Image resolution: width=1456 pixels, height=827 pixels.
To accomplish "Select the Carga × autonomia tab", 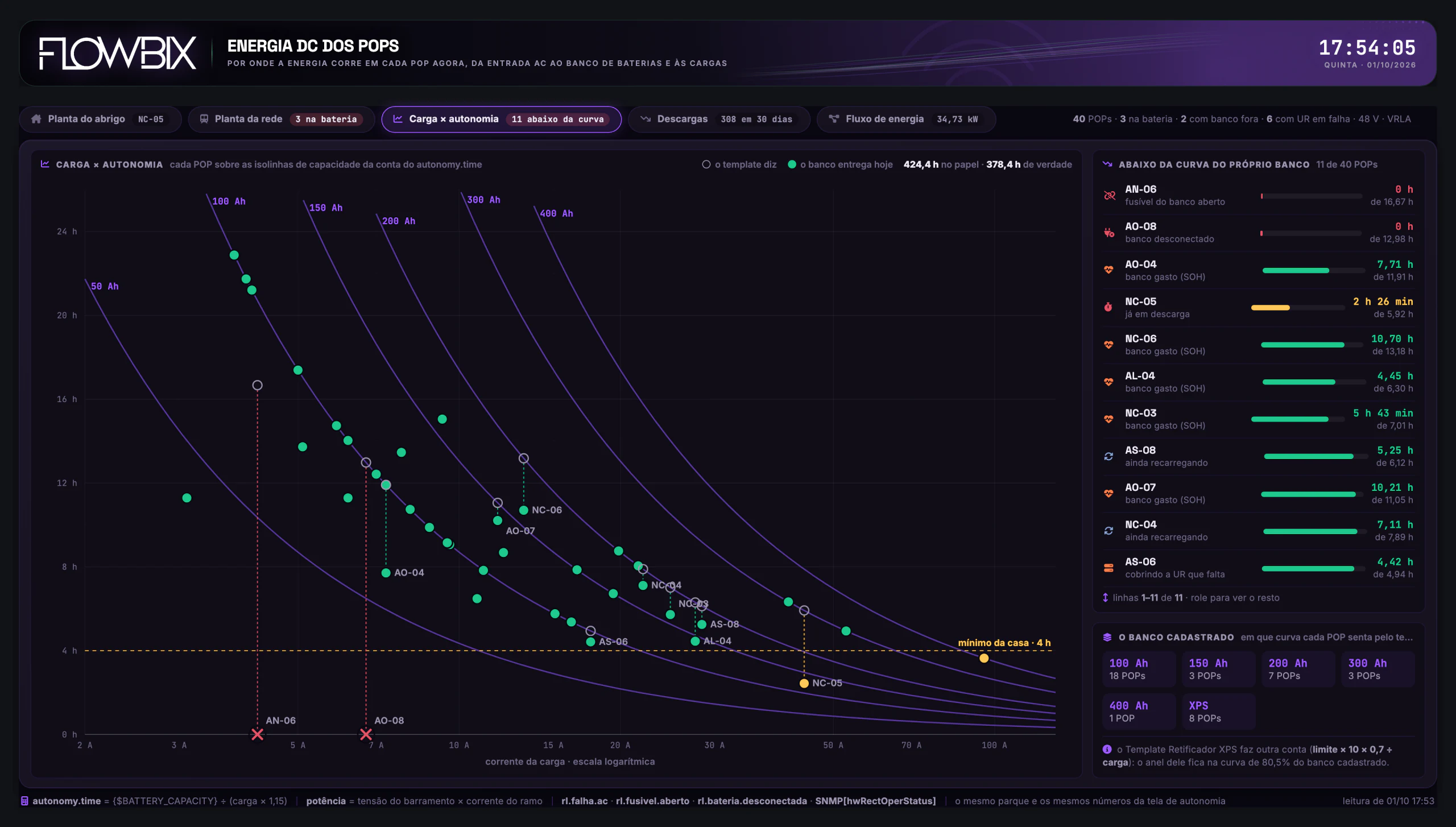I will (501, 119).
